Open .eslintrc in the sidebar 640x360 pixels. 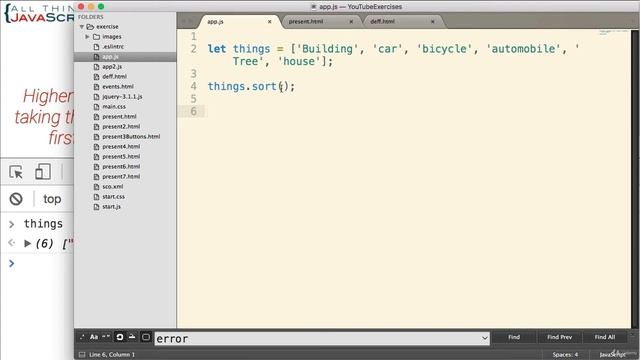click(x=113, y=47)
